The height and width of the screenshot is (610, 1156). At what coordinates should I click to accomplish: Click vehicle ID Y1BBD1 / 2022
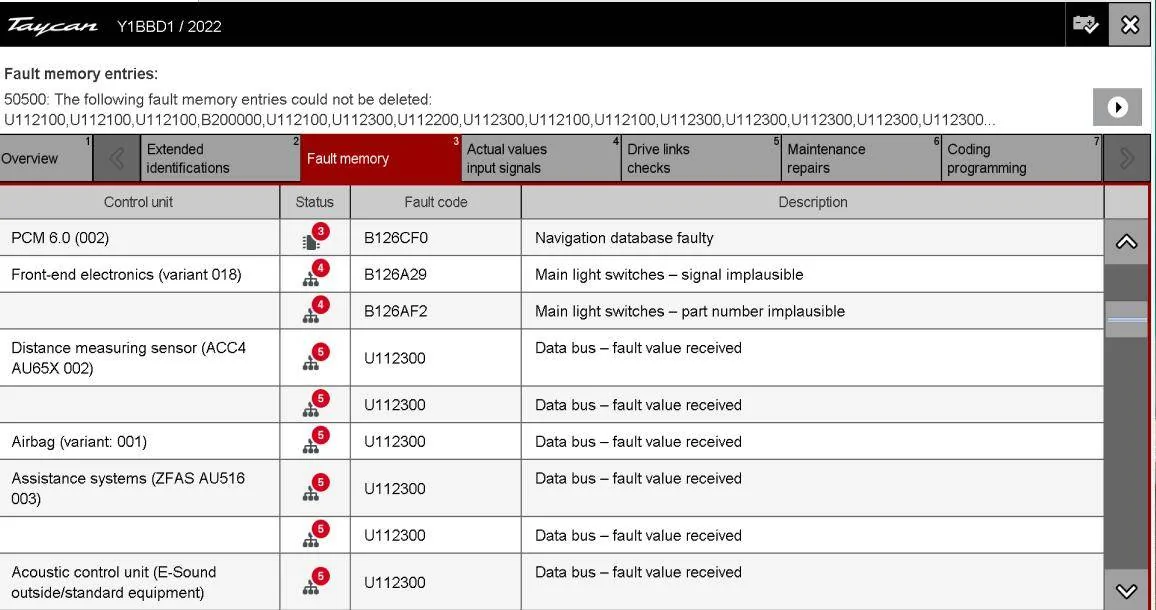[169, 27]
